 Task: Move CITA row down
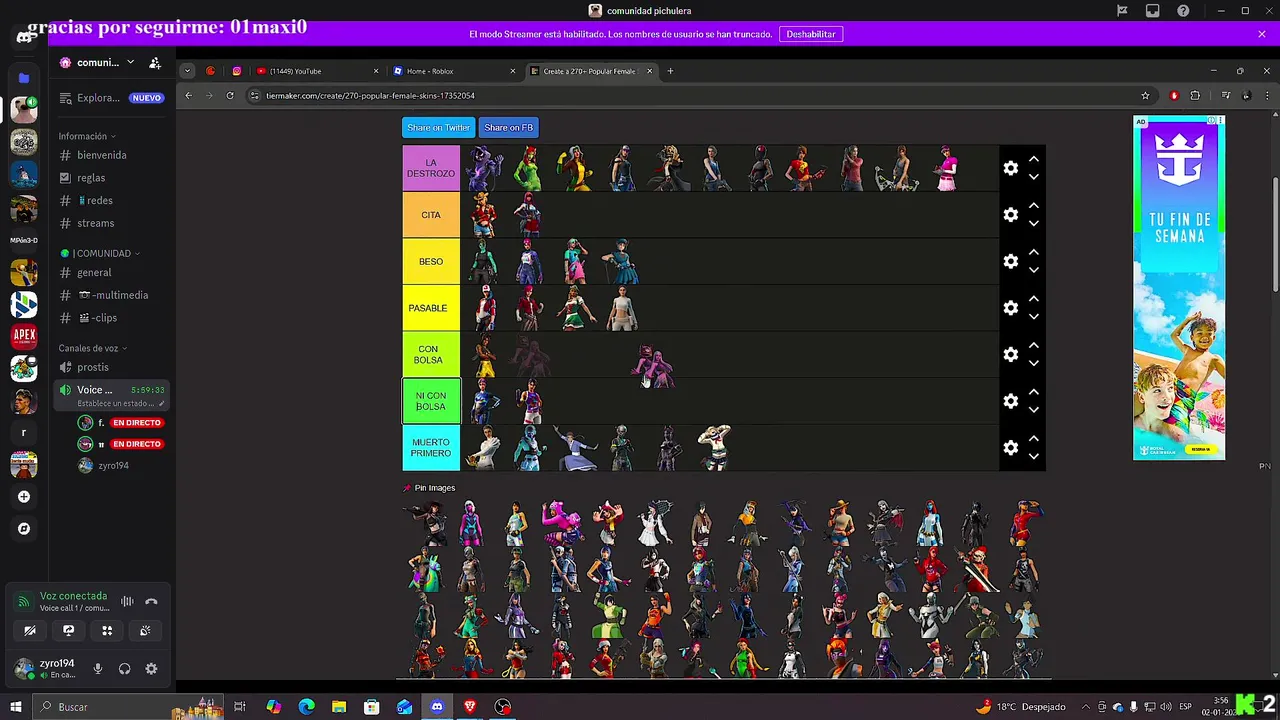click(x=1034, y=224)
